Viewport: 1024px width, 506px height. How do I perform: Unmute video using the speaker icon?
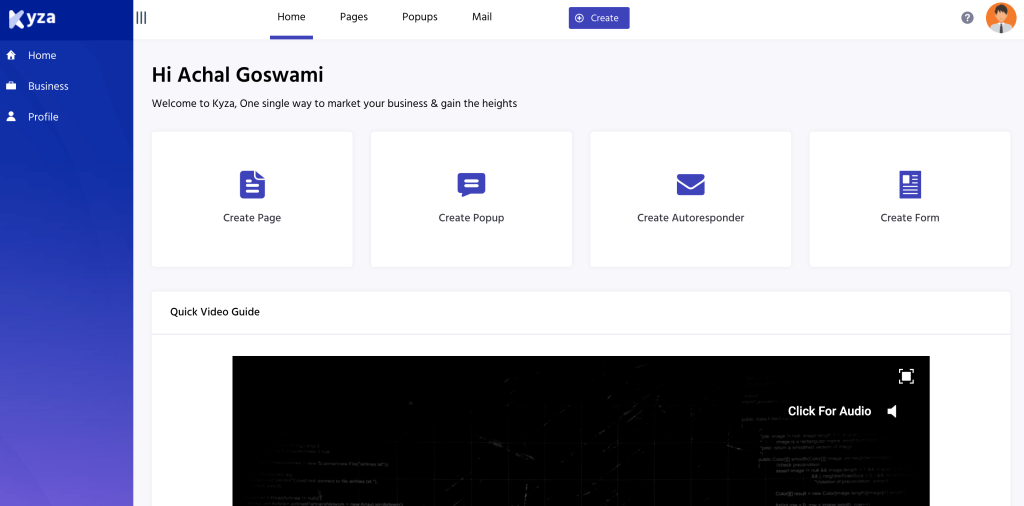point(892,411)
